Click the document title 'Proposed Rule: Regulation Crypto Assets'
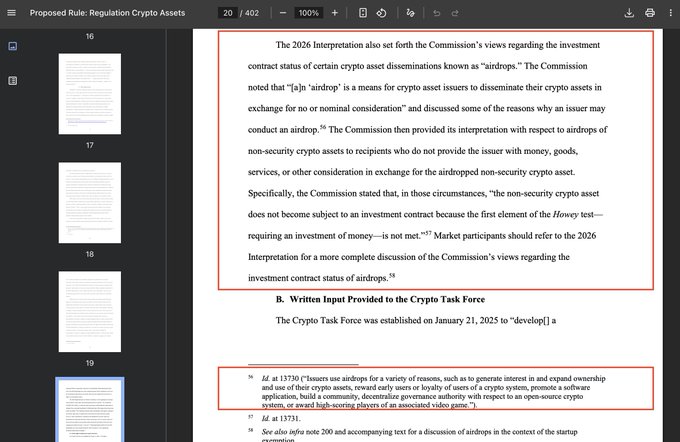This screenshot has height=442, width=680. click(107, 13)
